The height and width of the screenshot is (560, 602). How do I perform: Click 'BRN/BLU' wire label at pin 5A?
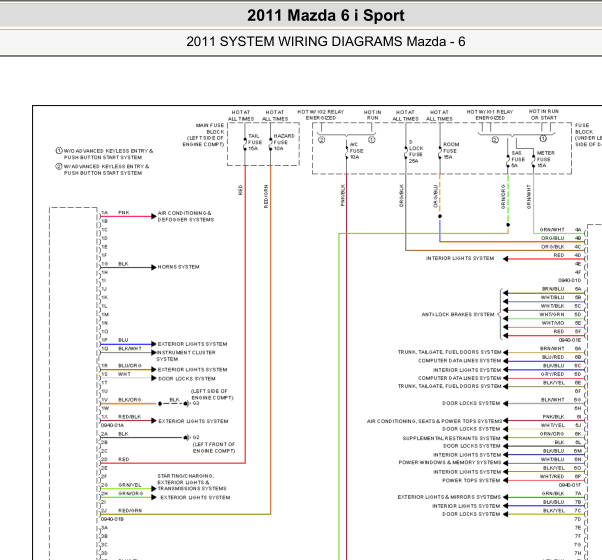(553, 289)
